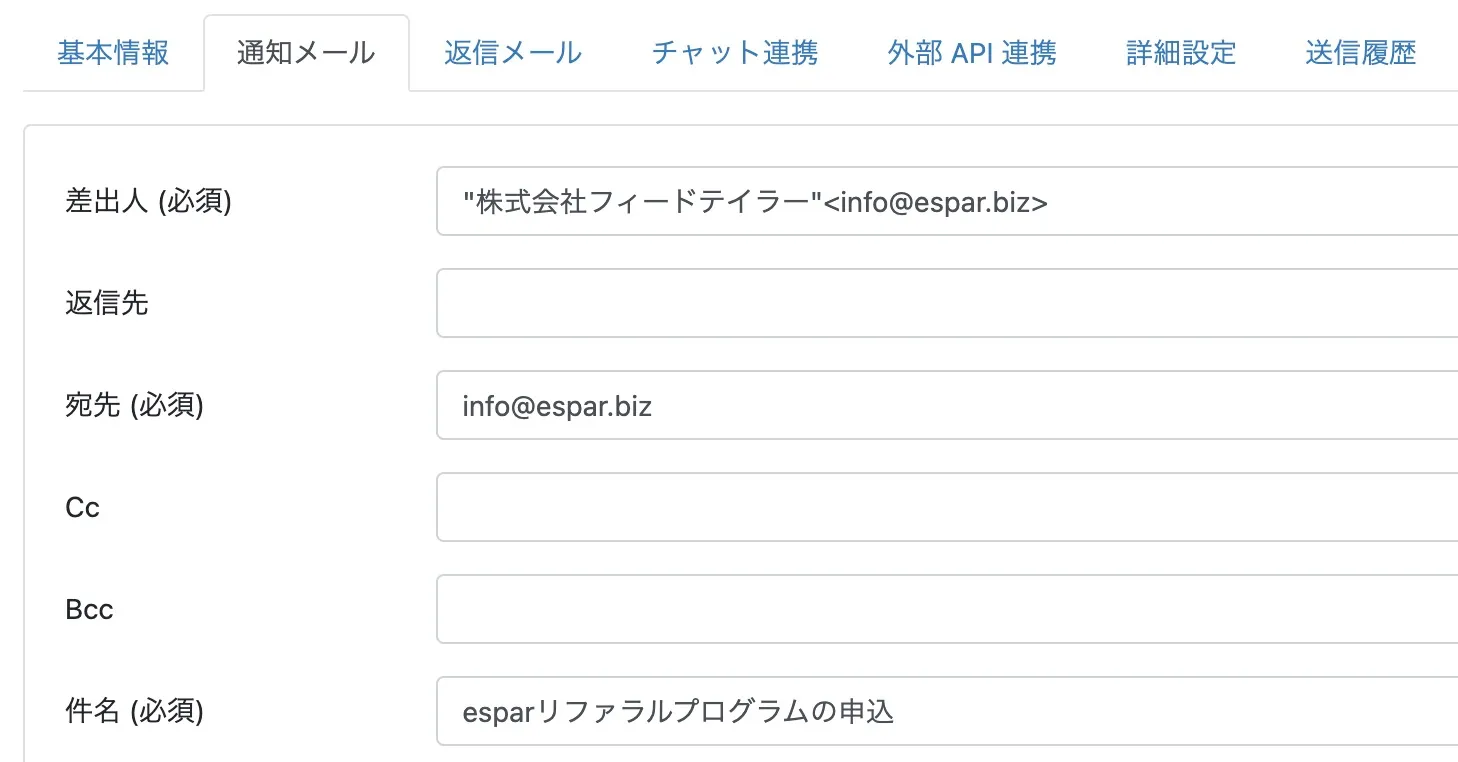The image size is (1458, 762).
Task: Switch to the 詳細設定 tab
Action: click(1181, 52)
